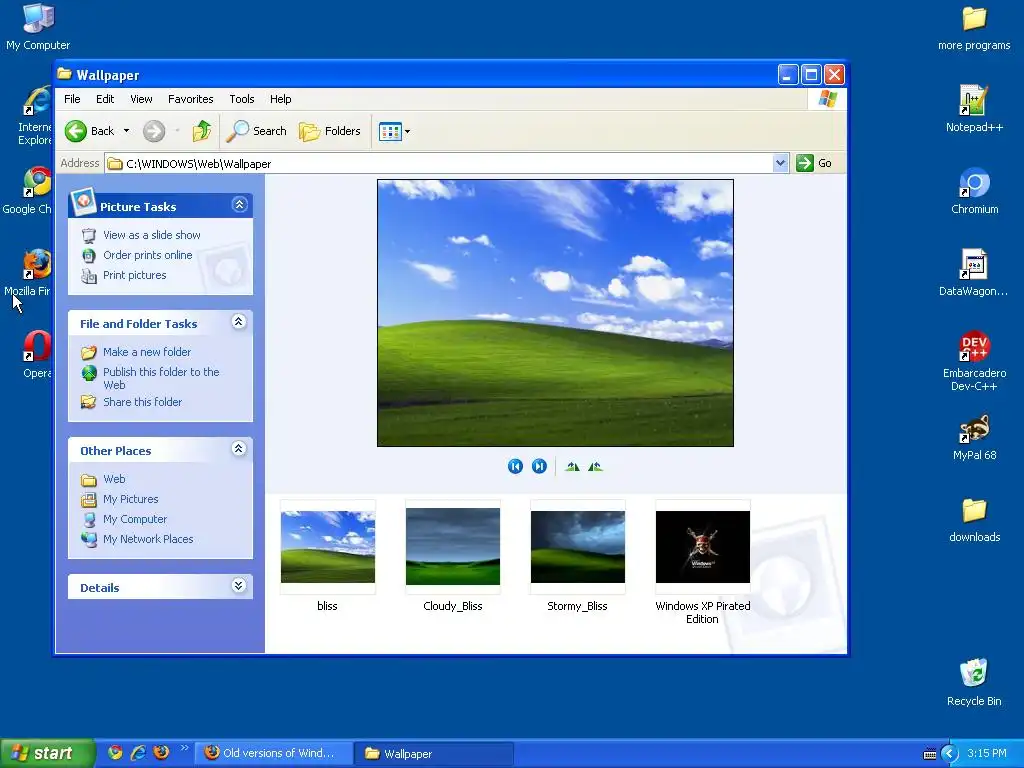This screenshot has width=1024, height=768.
Task: Open the View menu
Action: point(141,99)
